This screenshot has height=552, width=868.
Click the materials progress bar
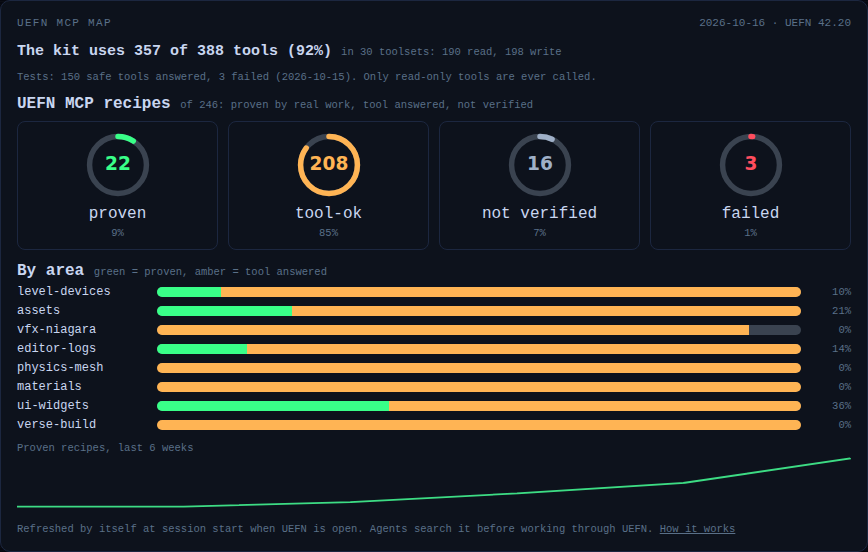coord(479,387)
